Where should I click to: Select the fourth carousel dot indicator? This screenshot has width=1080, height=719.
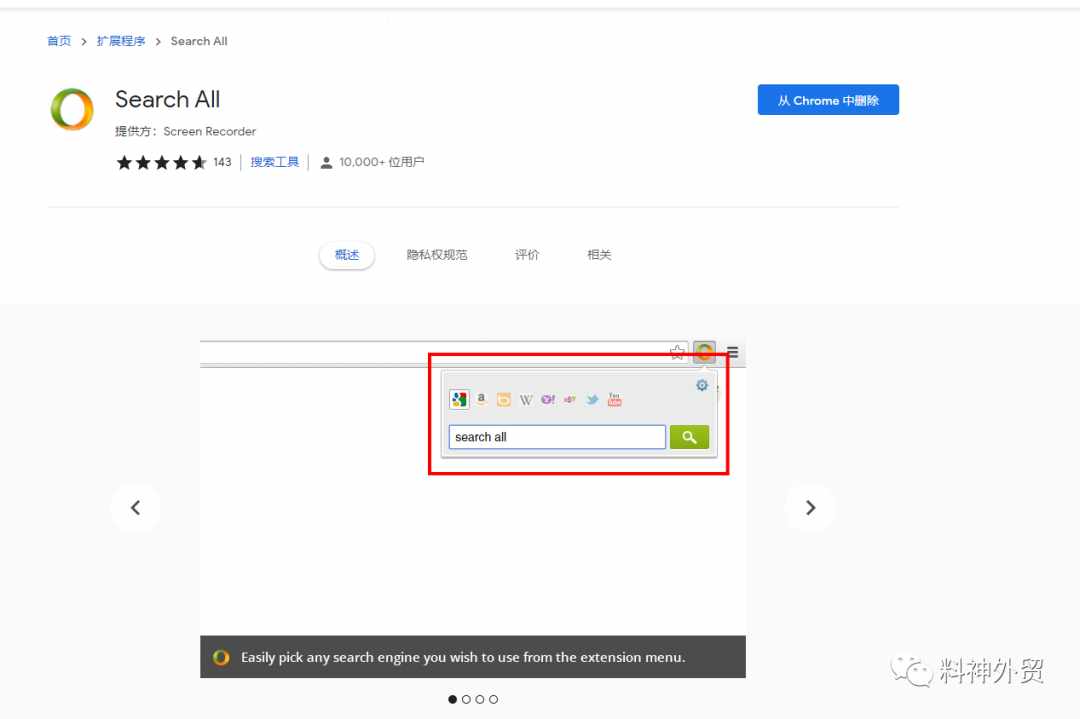(493, 699)
